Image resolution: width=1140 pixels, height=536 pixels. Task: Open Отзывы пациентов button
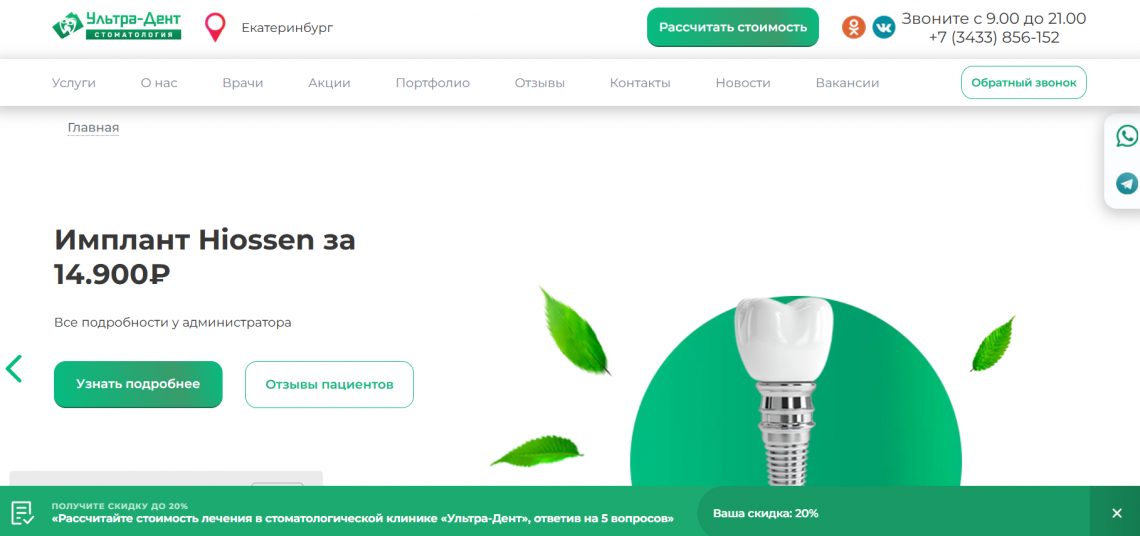(x=329, y=384)
